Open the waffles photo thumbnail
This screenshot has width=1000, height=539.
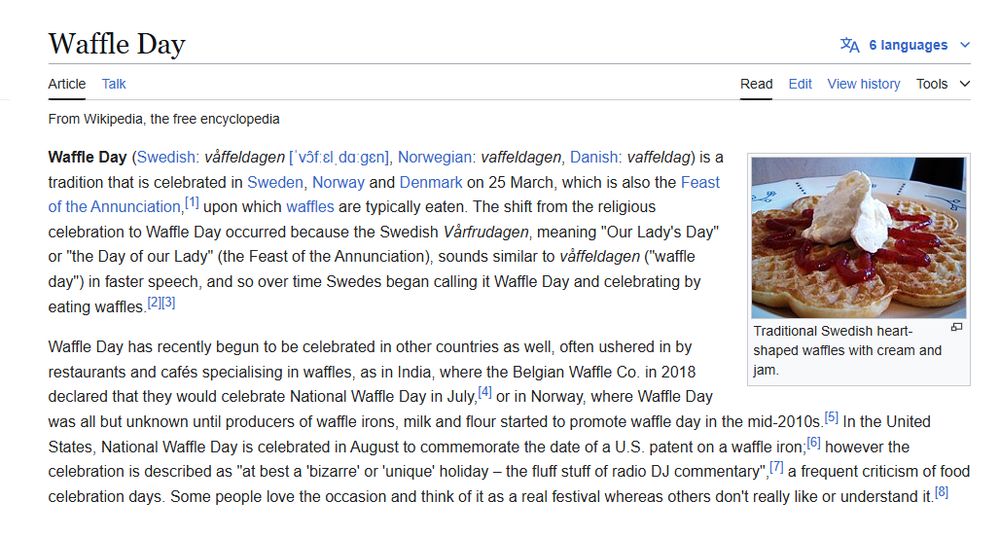[858, 238]
